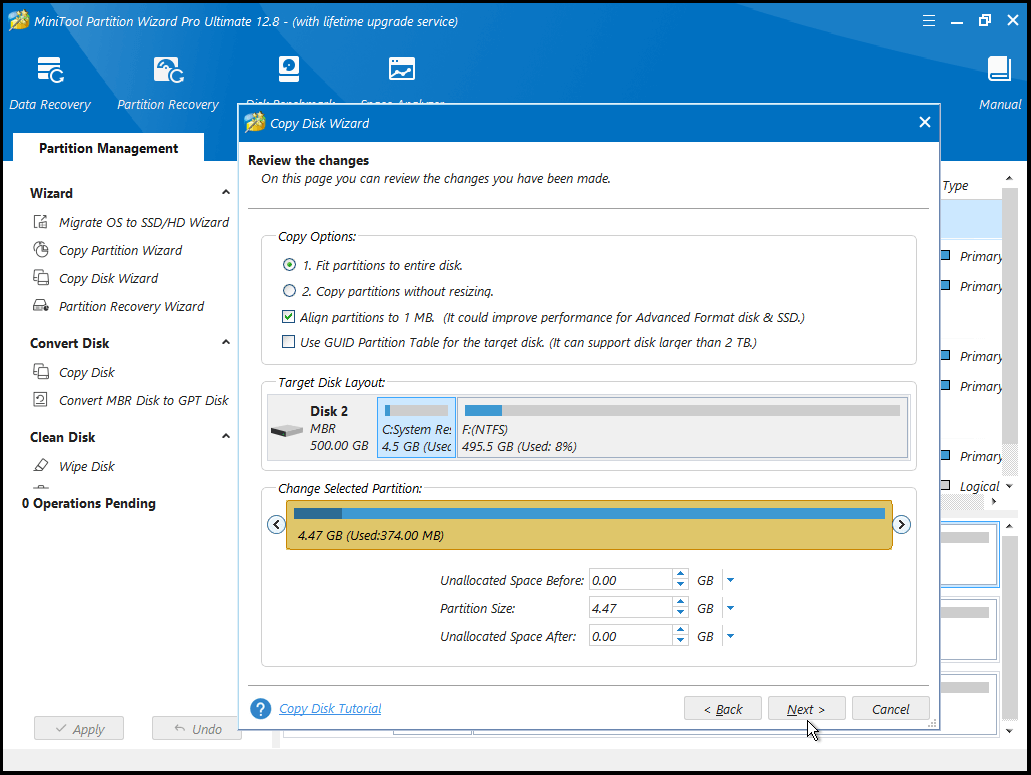Open the Partition Recovery tool

click(x=167, y=80)
